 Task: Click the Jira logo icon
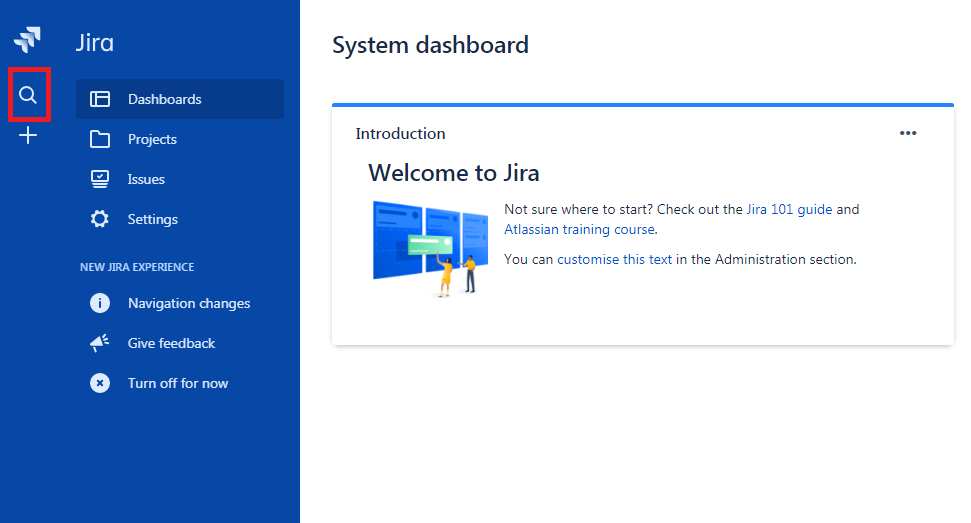click(27, 40)
